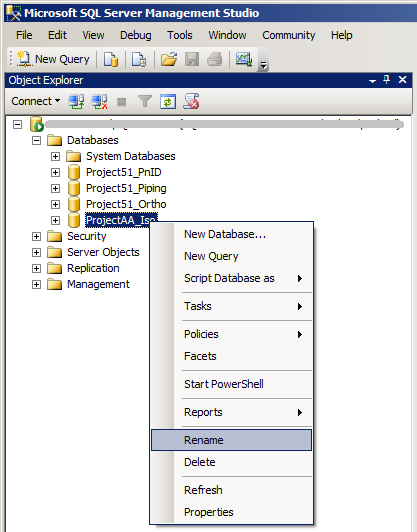Select the Server Objects folder
The height and width of the screenshot is (532, 417).
tap(103, 252)
